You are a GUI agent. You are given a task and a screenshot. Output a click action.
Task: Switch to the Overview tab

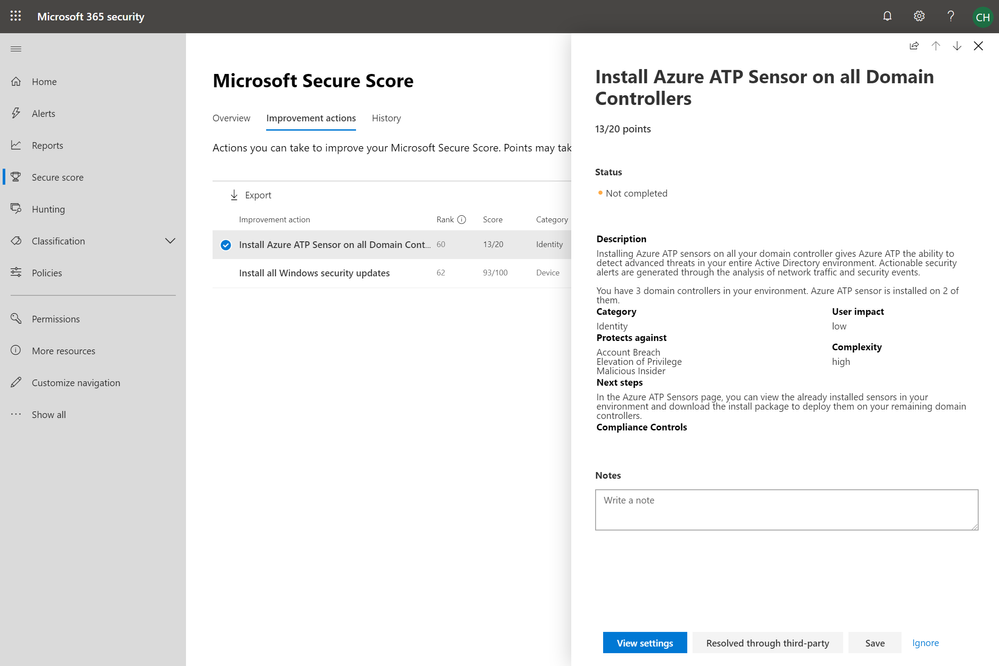(x=231, y=118)
